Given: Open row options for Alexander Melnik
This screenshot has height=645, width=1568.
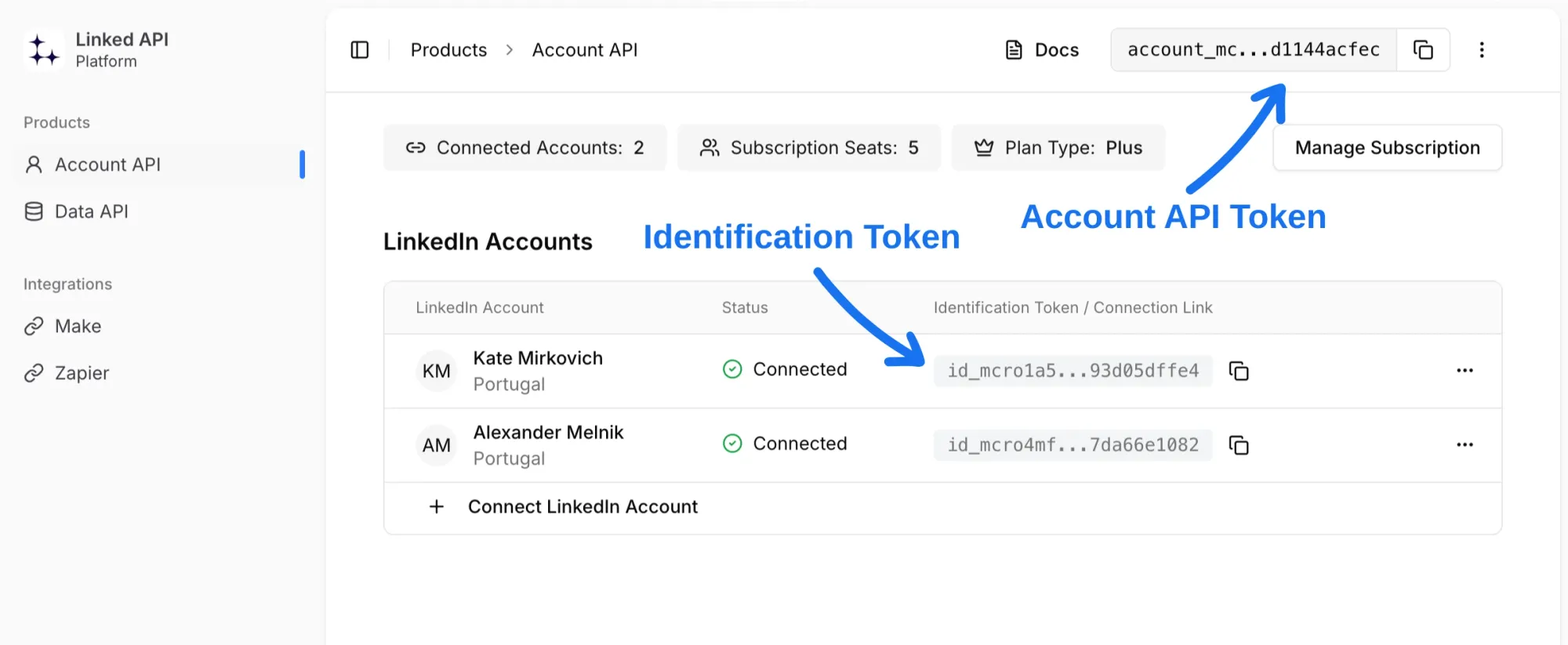Looking at the screenshot, I should [1465, 444].
